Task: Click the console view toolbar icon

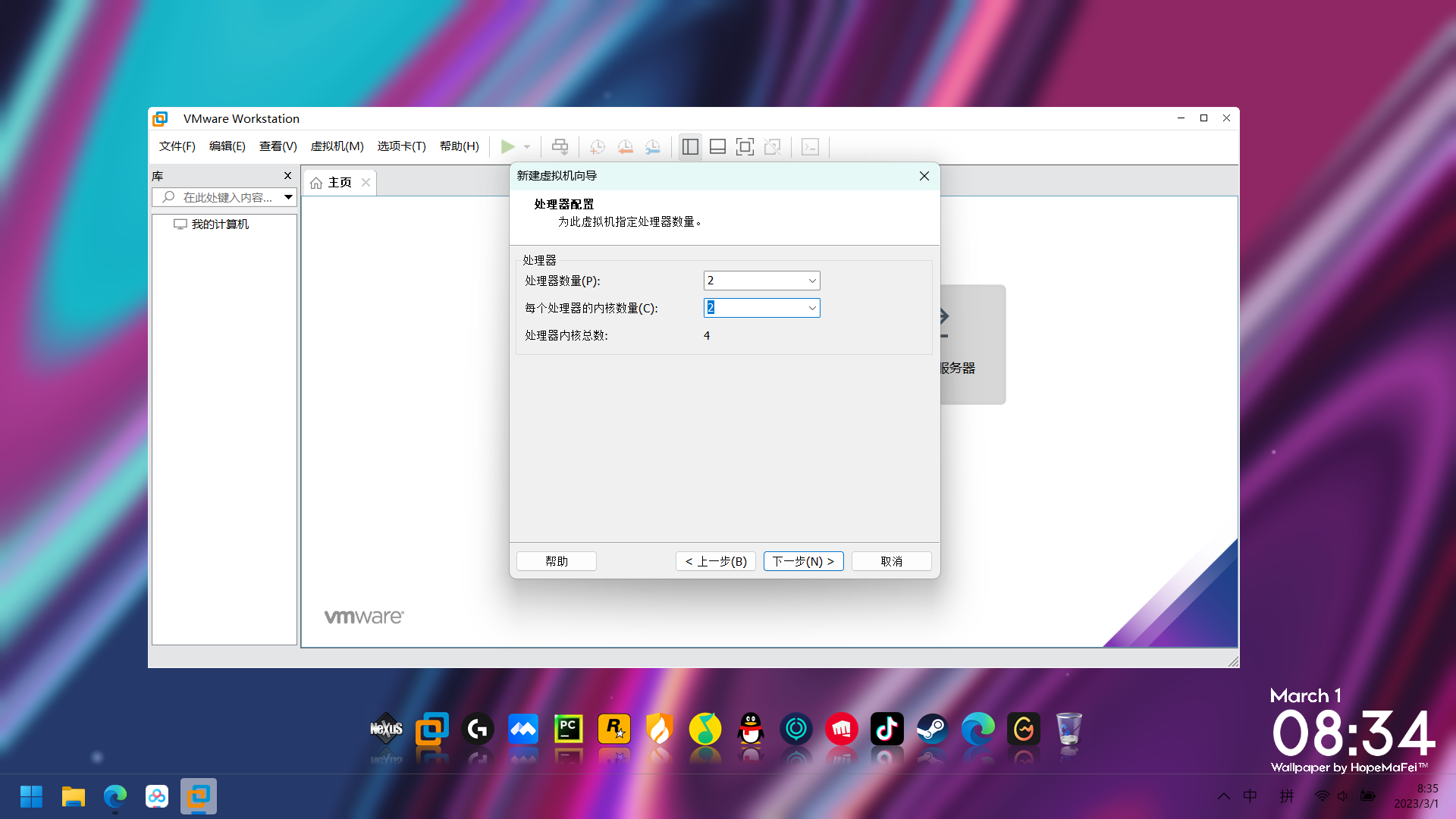Action: pos(810,146)
